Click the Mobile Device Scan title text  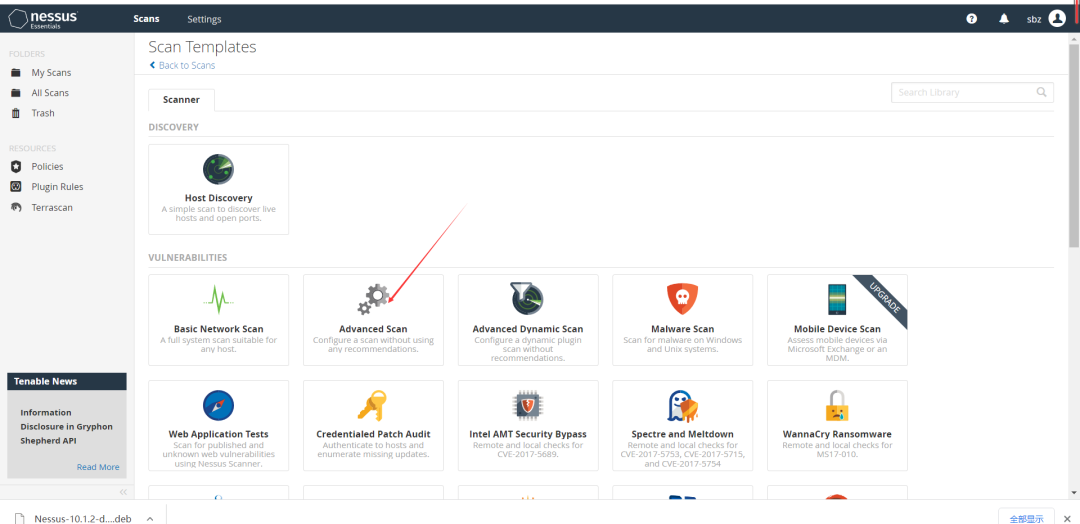(837, 329)
